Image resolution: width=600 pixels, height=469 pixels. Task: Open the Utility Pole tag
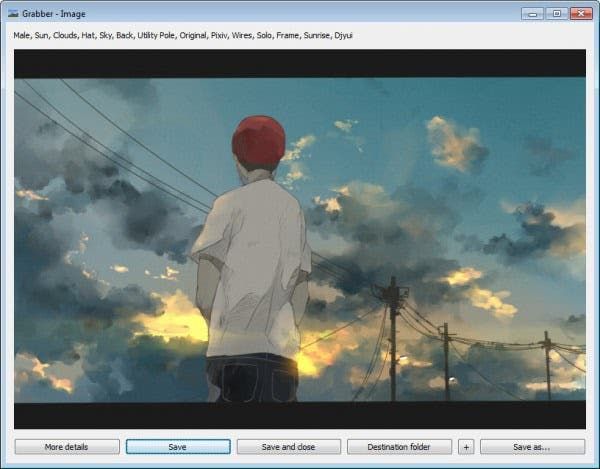coord(156,35)
